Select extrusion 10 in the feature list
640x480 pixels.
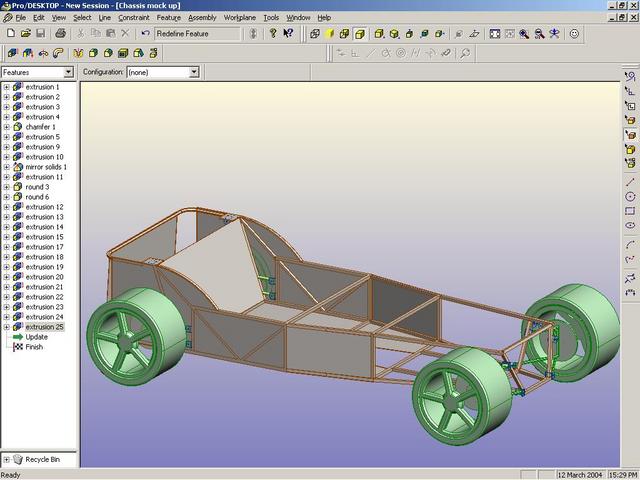pos(44,157)
